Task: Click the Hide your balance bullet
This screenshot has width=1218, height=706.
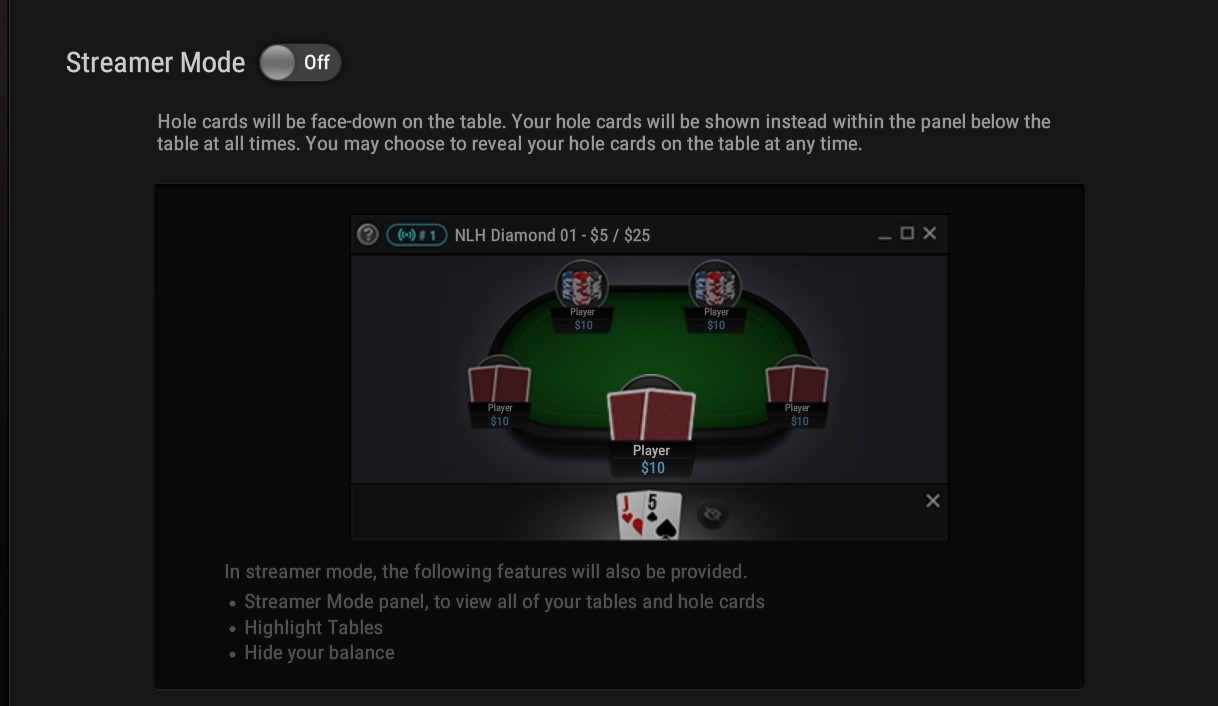Action: [319, 653]
